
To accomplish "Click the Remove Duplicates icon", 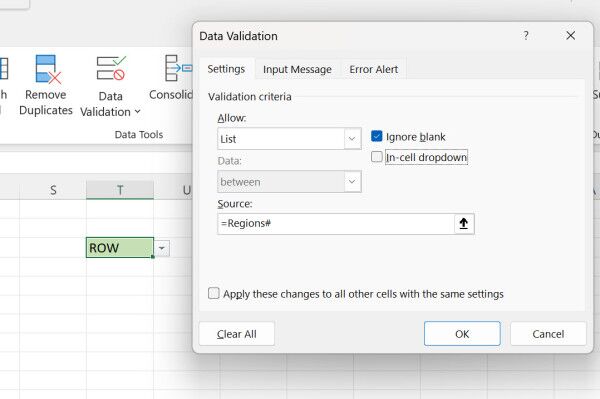I will (x=47, y=69).
